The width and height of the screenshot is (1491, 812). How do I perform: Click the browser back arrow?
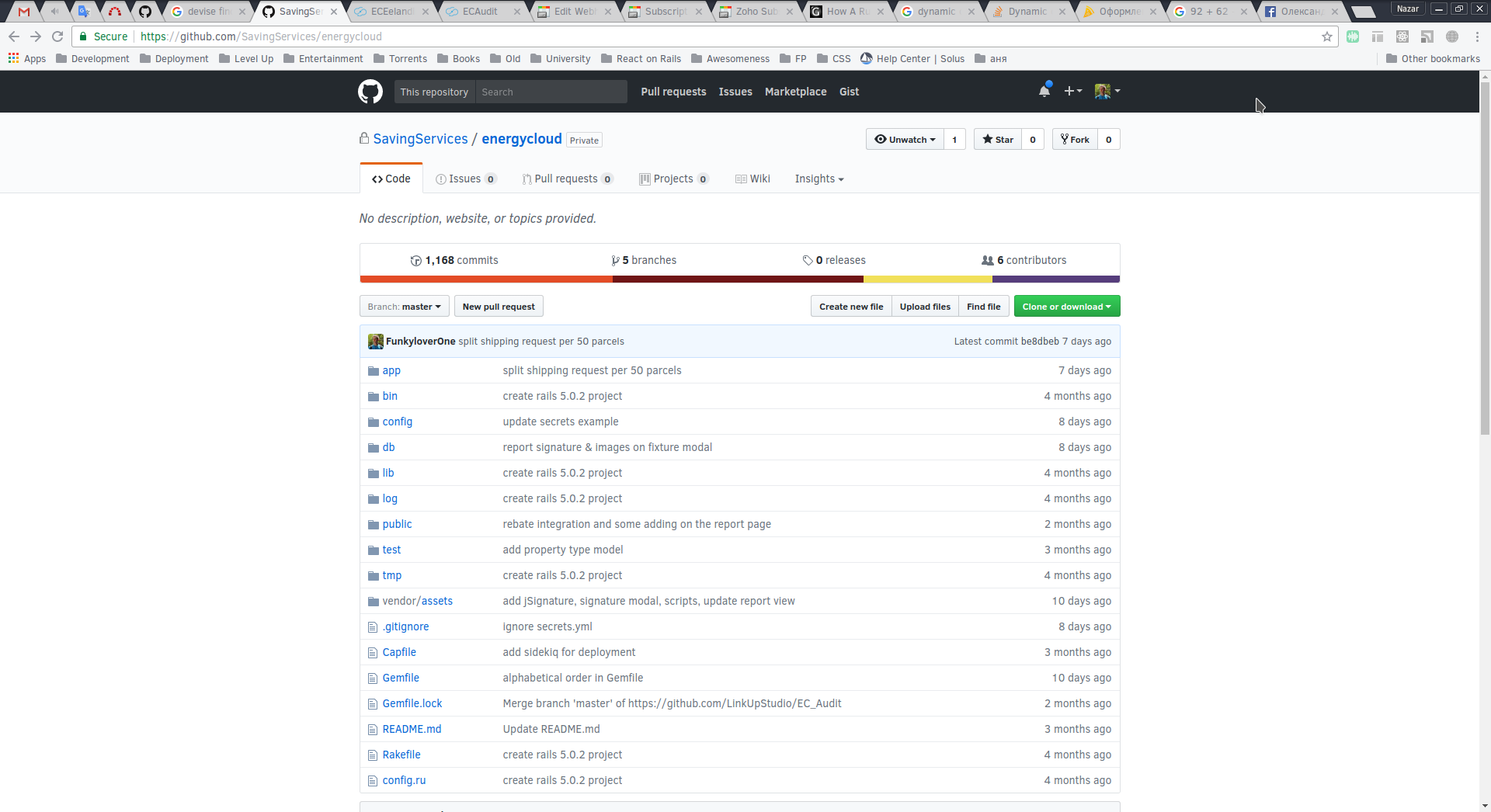[x=14, y=36]
